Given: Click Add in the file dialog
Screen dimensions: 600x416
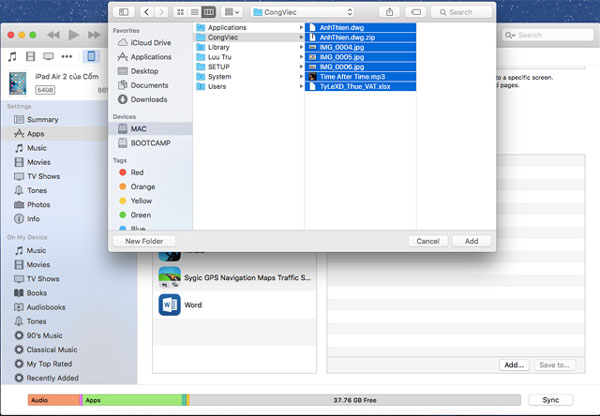Looking at the screenshot, I should coord(471,241).
